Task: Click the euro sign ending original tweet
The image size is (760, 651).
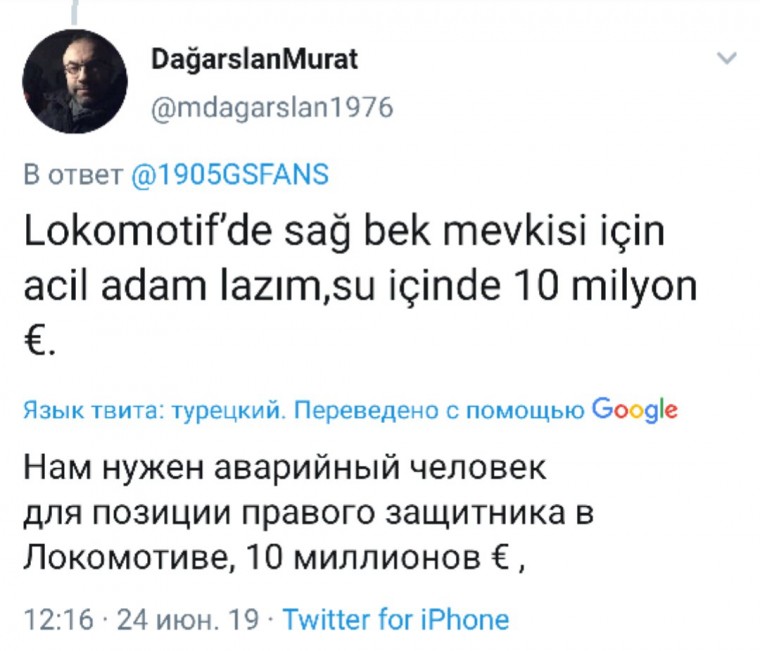Action: pyautogui.click(x=38, y=343)
